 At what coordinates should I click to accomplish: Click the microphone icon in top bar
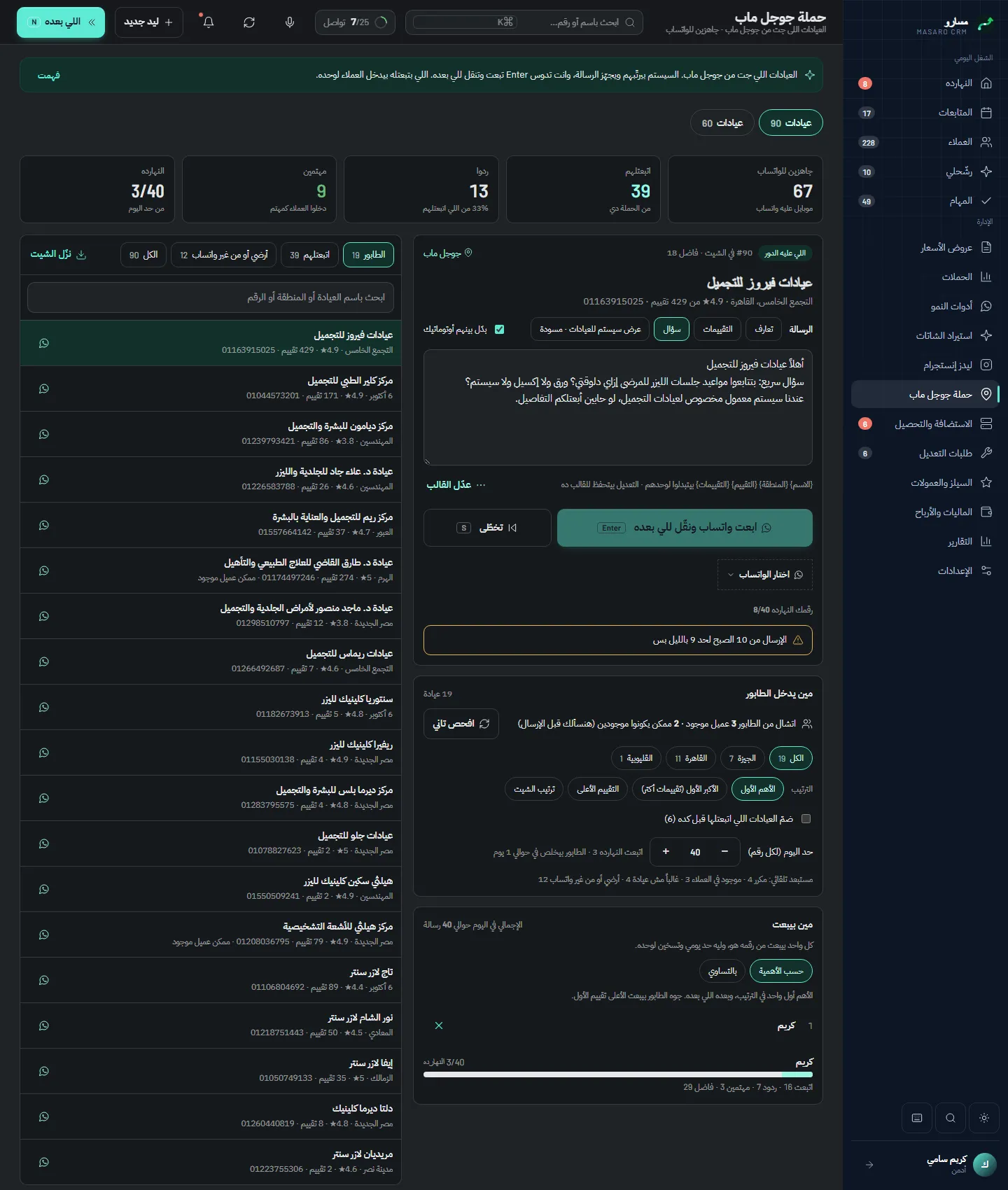(290, 22)
